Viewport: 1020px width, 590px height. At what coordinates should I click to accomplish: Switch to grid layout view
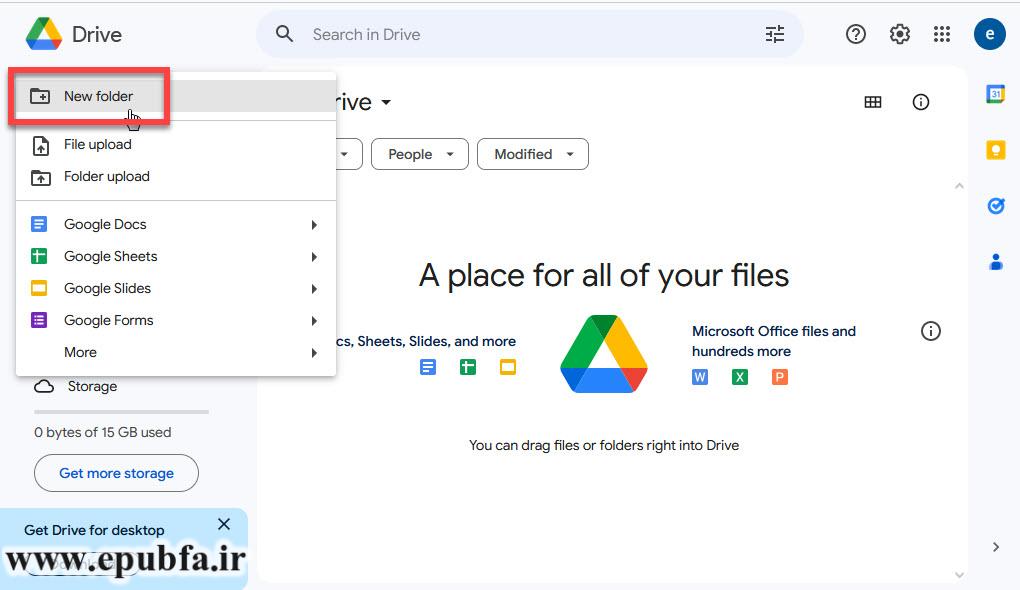click(x=873, y=102)
